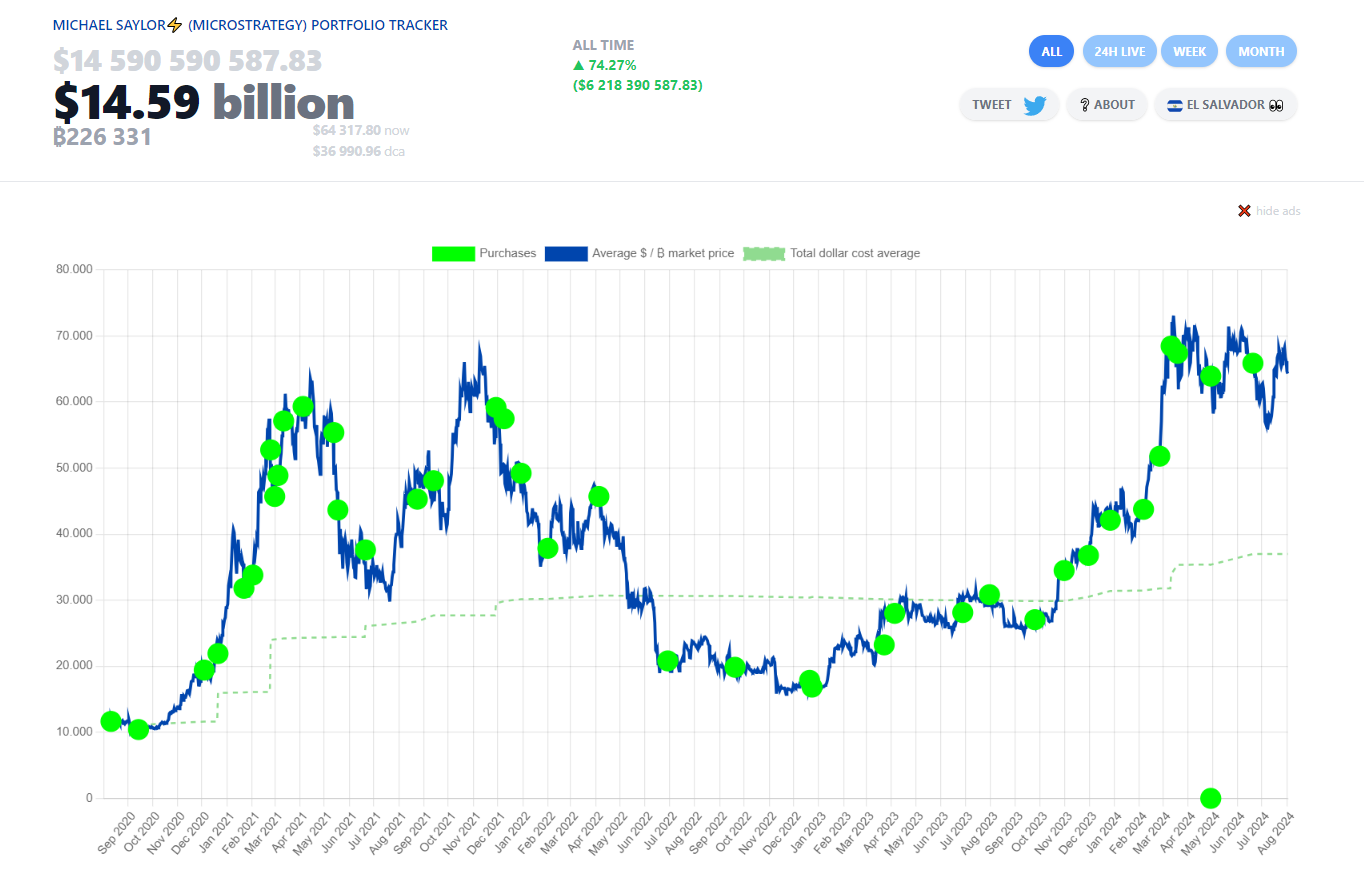The height and width of the screenshot is (876, 1364).
Task: Open the ABOUT page
Action: click(1107, 105)
